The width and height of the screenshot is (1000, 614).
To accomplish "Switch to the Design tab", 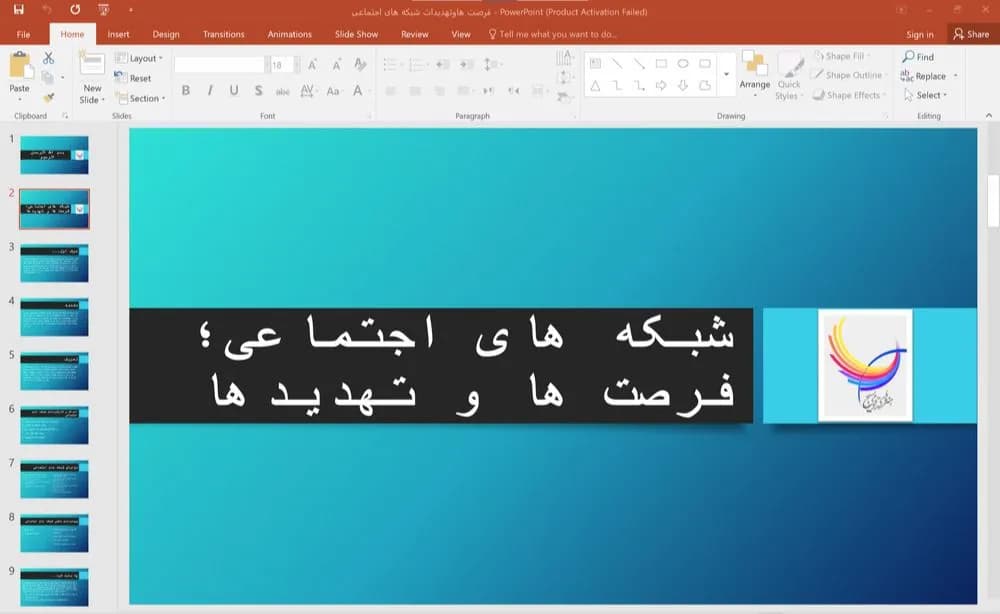I will click(166, 34).
